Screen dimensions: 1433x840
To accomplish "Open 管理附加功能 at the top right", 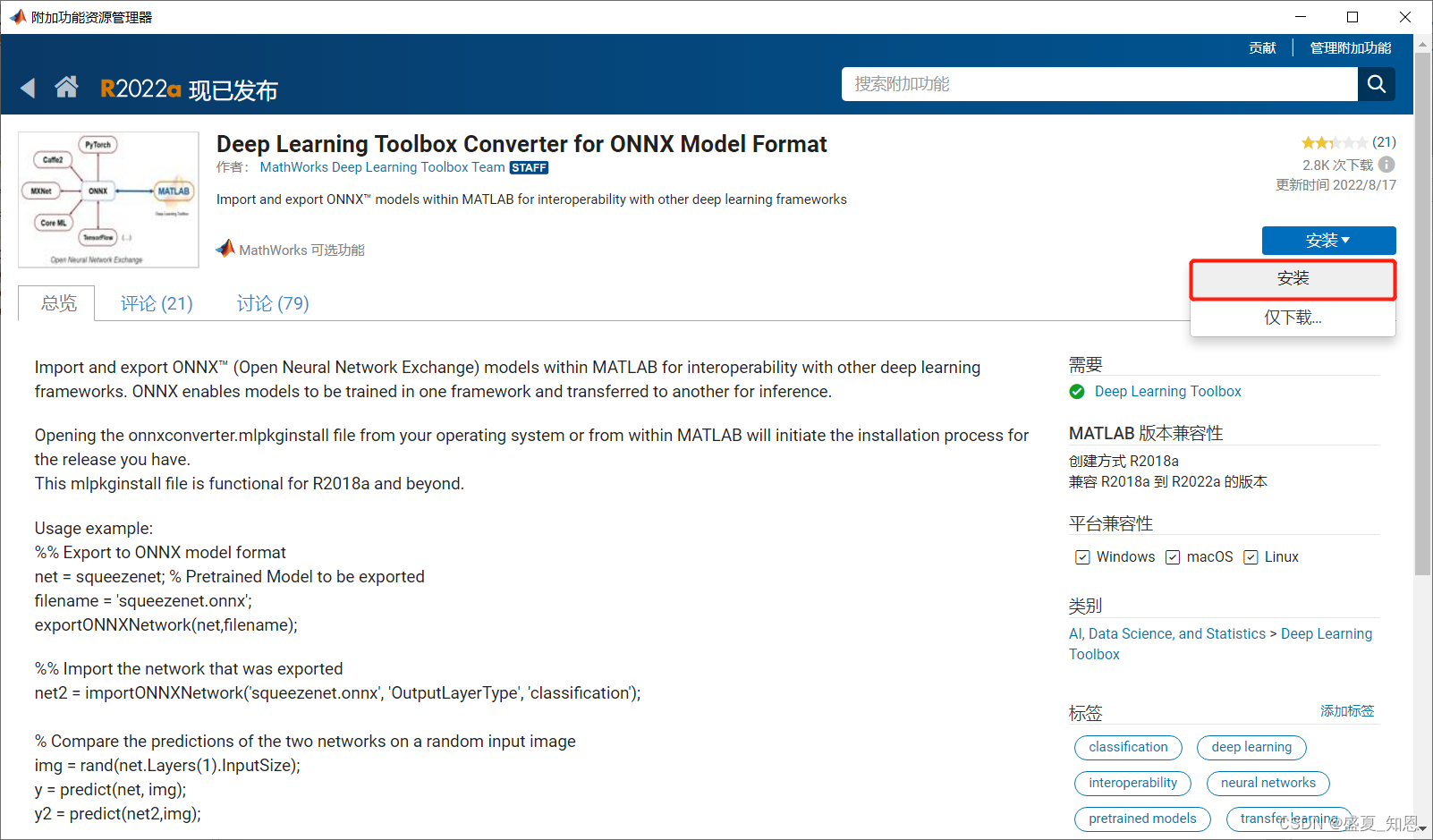I will [x=1350, y=47].
